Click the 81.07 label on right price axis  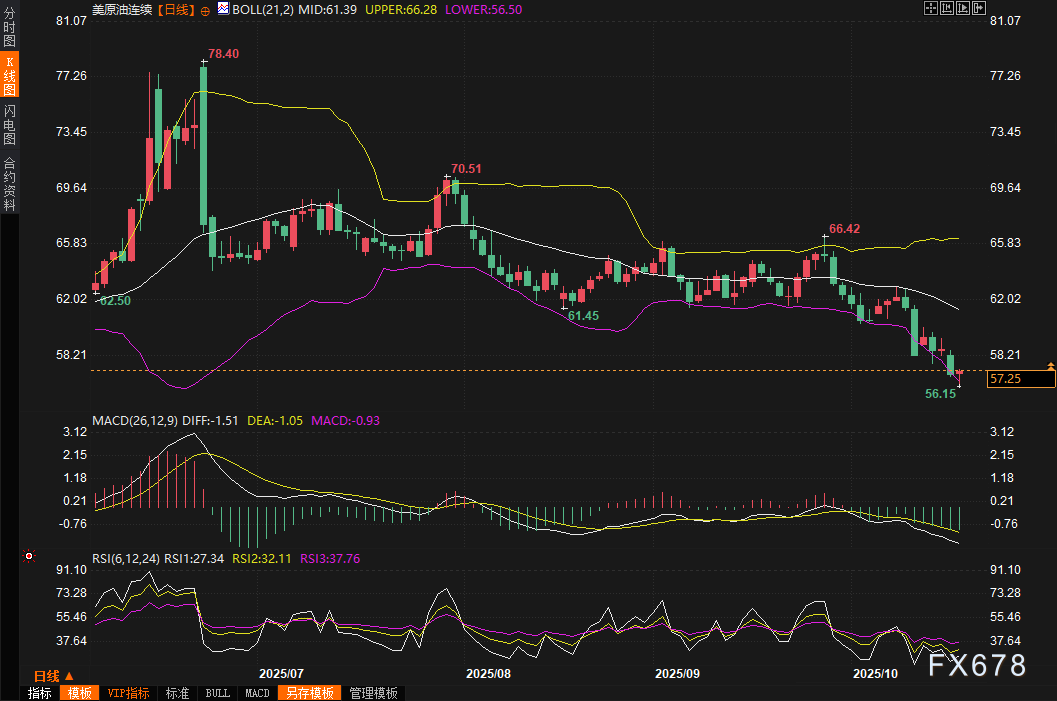[1004, 21]
